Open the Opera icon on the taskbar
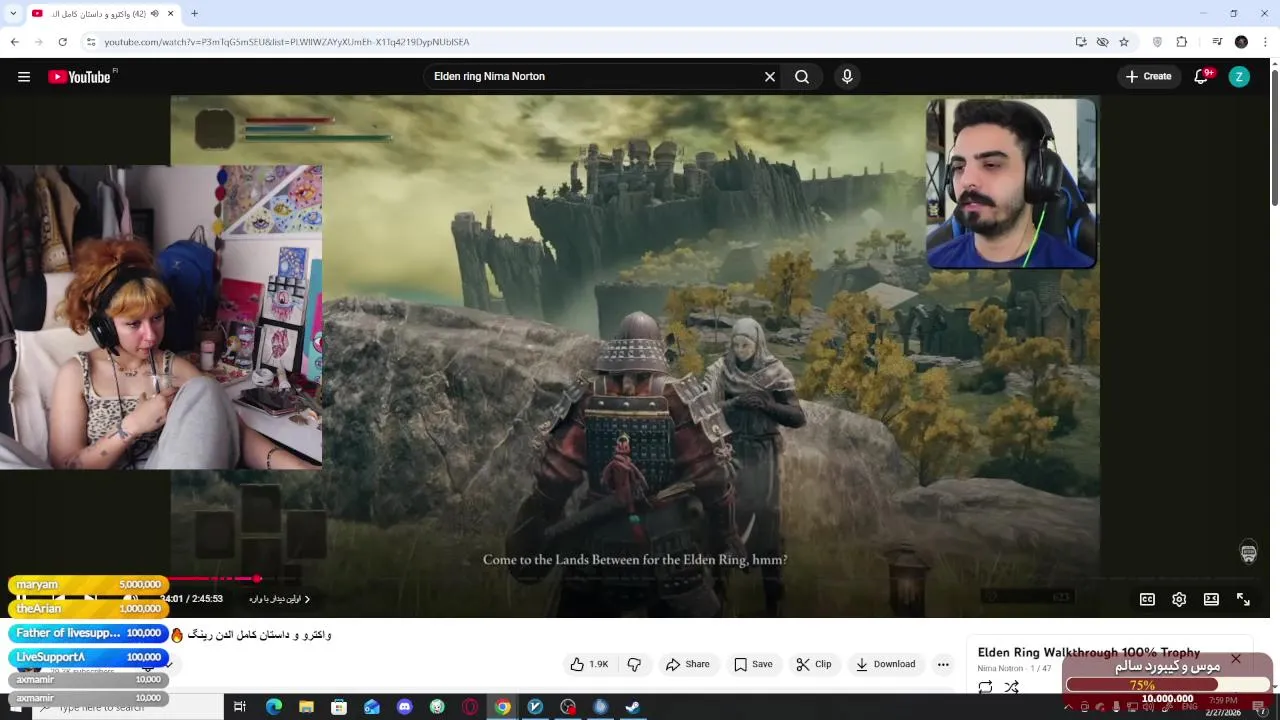The width and height of the screenshot is (1280, 720). point(470,707)
